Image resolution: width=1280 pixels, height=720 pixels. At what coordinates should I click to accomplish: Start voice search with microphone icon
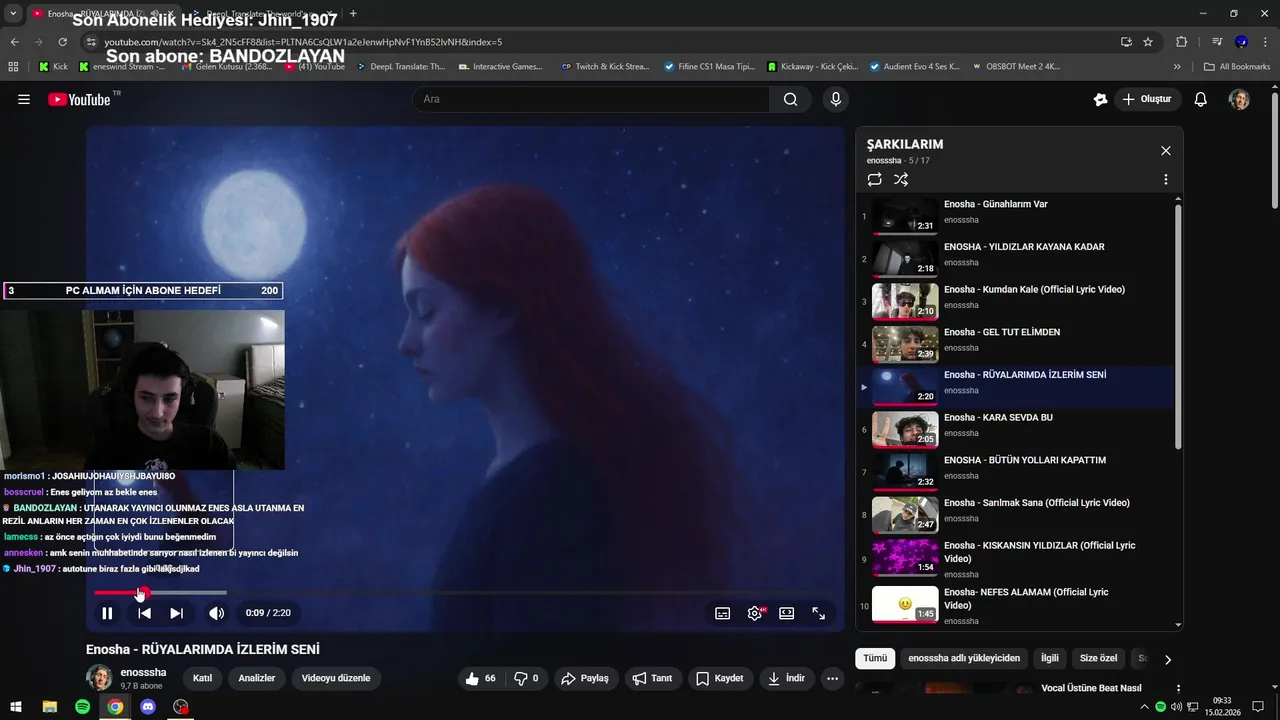(836, 99)
